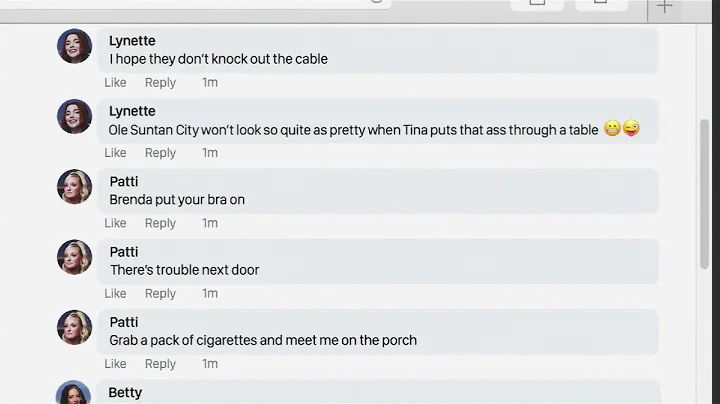Image resolution: width=720 pixels, height=404 pixels.
Task: Click Patti's avatar beside the cigarettes comment
Action: 74,327
